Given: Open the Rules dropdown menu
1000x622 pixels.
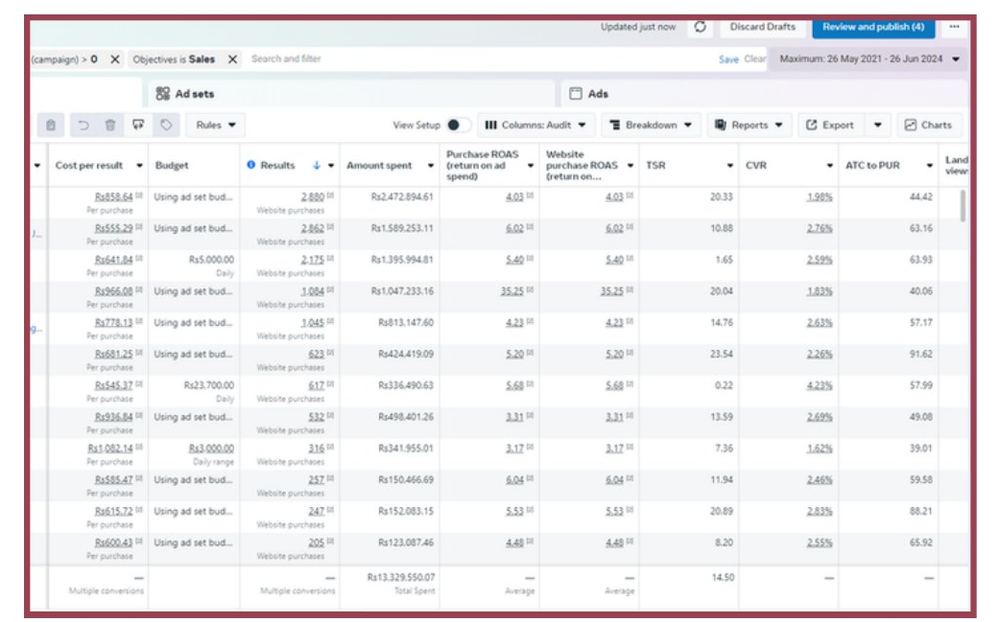Looking at the screenshot, I should click(x=216, y=125).
